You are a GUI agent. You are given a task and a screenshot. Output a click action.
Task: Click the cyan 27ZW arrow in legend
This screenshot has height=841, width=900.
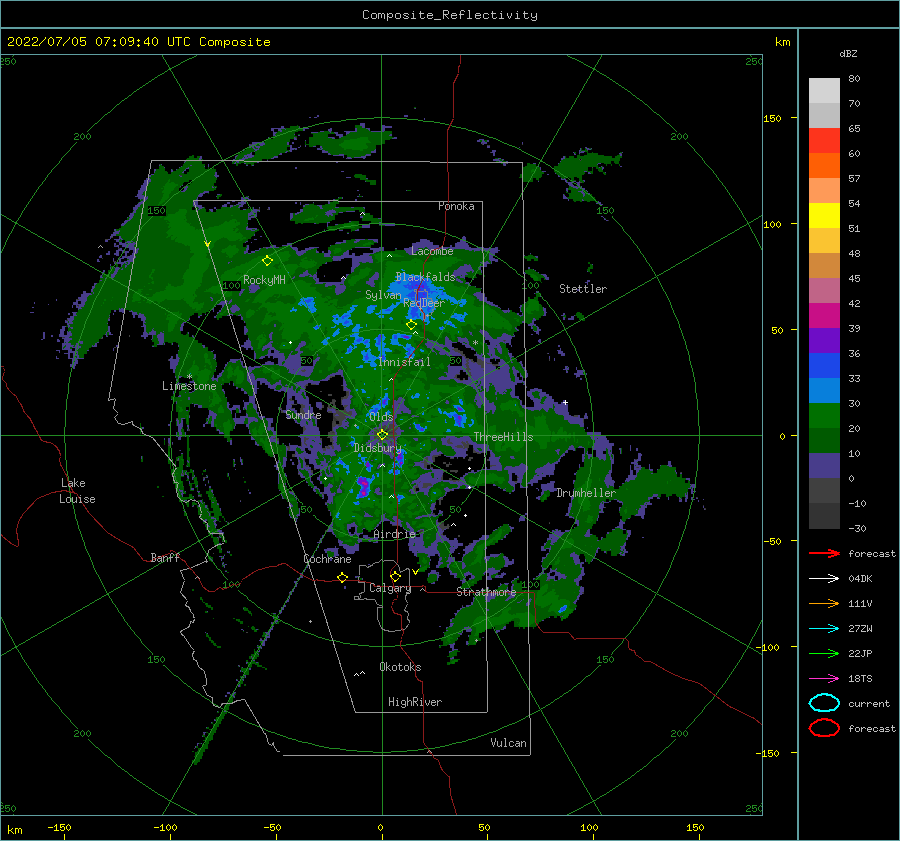824,629
